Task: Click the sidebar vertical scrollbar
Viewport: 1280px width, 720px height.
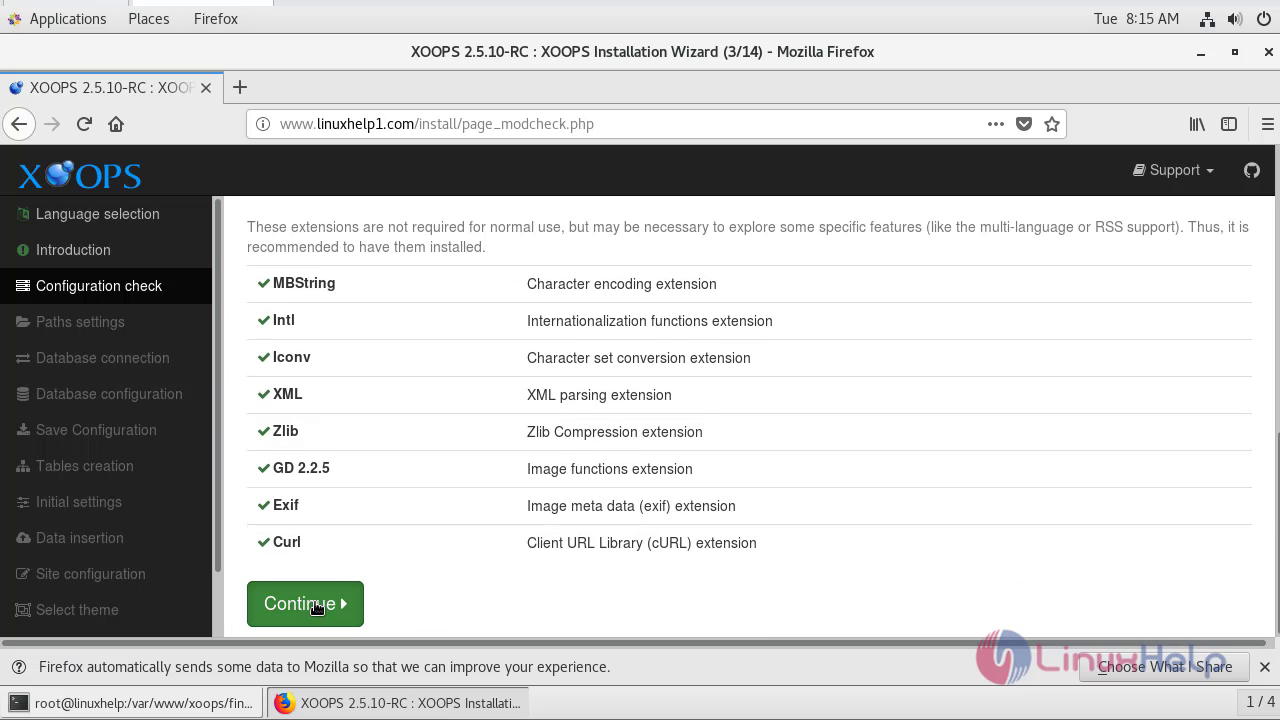Action: 217,386
